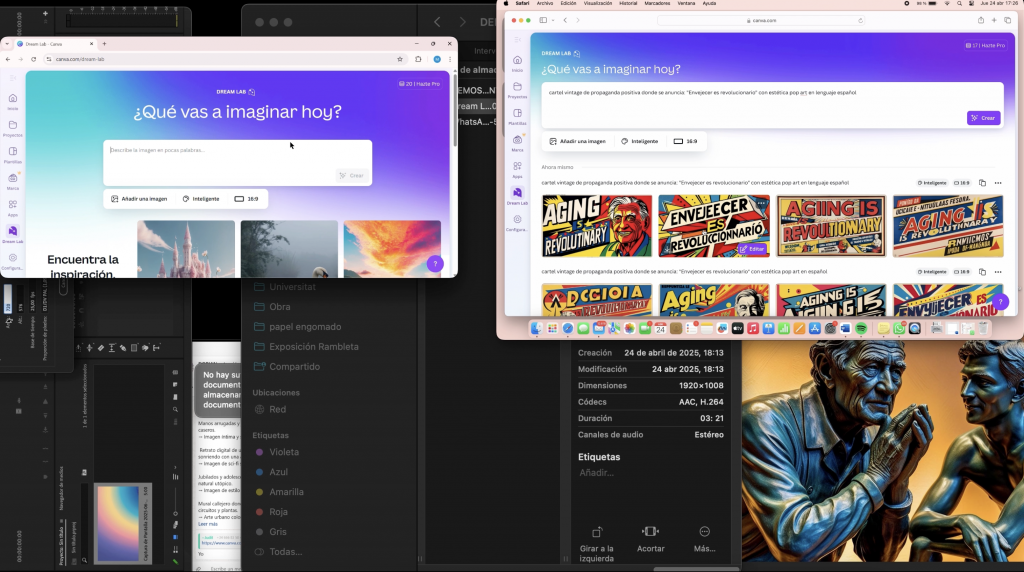
Task: Open Marca in the Safari Canva sidebar
Action: pos(517,143)
